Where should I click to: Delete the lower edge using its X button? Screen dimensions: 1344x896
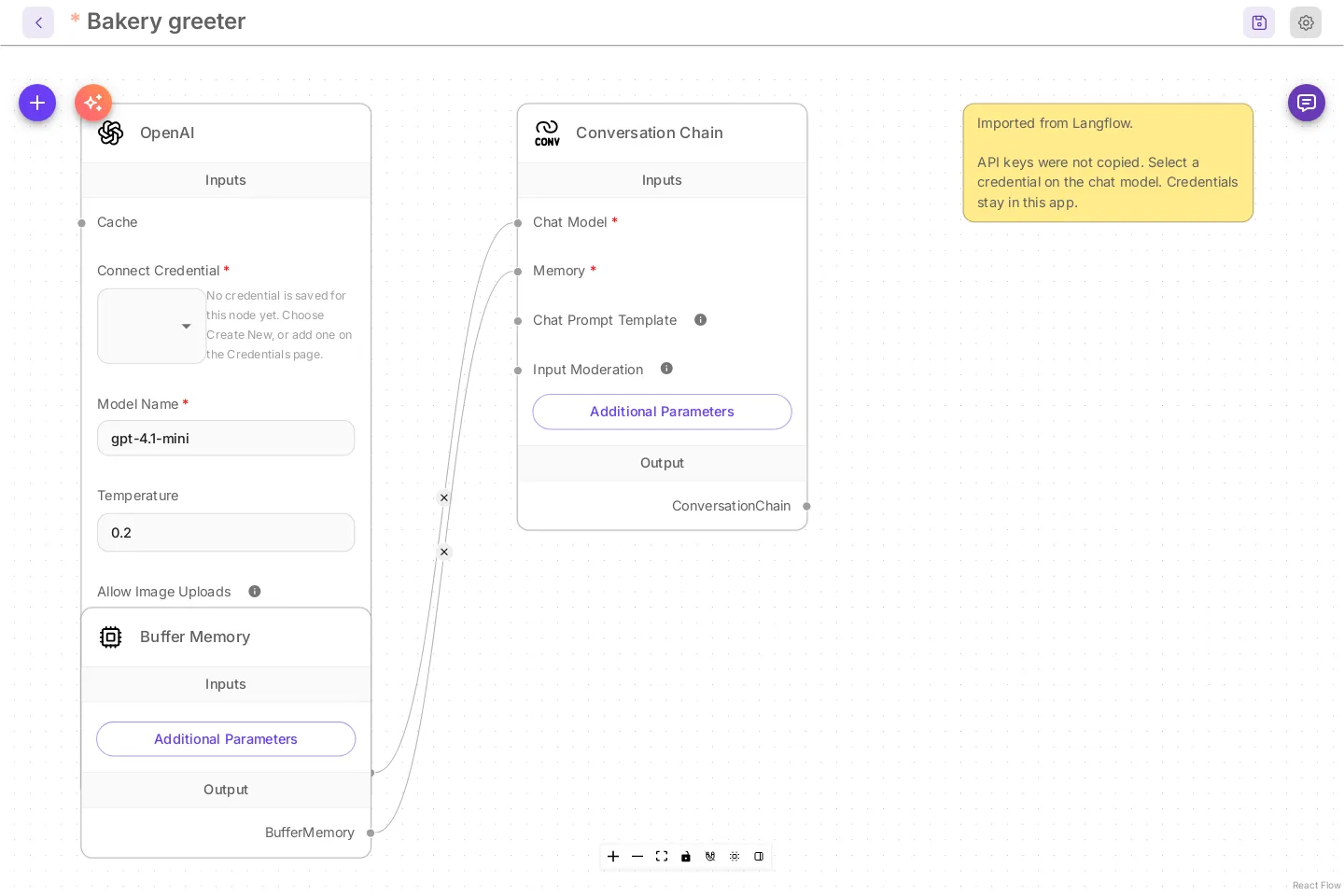click(444, 552)
